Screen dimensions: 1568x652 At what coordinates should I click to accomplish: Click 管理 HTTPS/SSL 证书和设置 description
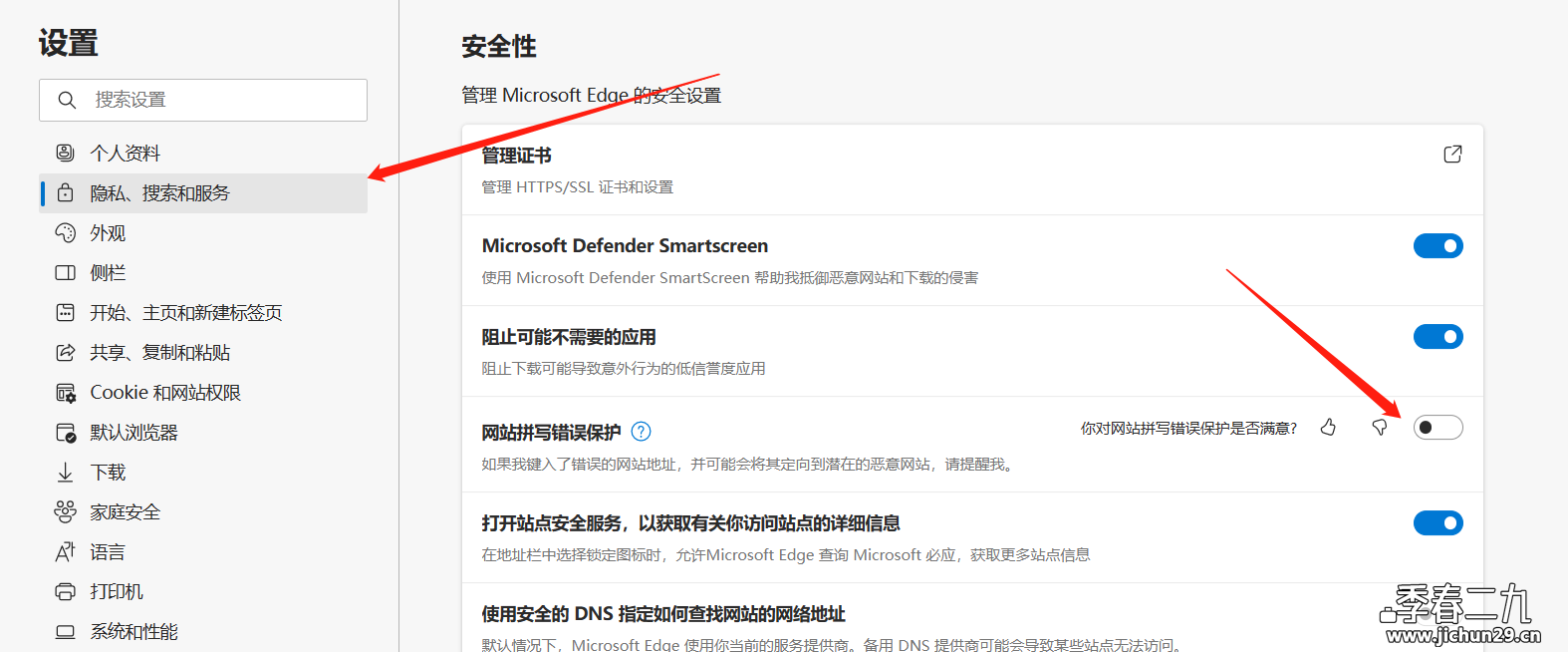pyautogui.click(x=578, y=187)
